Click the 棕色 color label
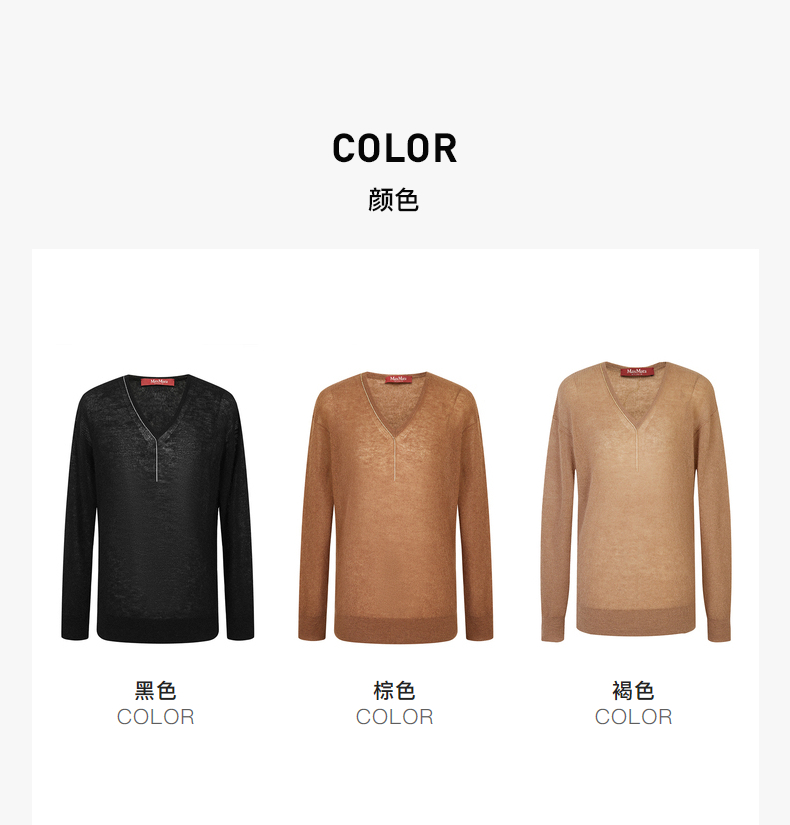 [x=394, y=690]
